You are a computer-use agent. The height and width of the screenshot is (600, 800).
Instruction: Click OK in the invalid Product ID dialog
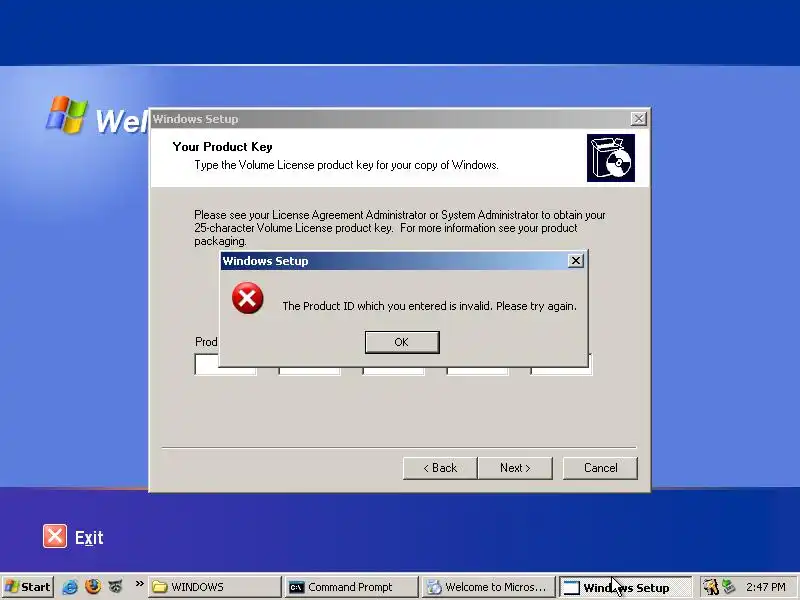(x=402, y=342)
